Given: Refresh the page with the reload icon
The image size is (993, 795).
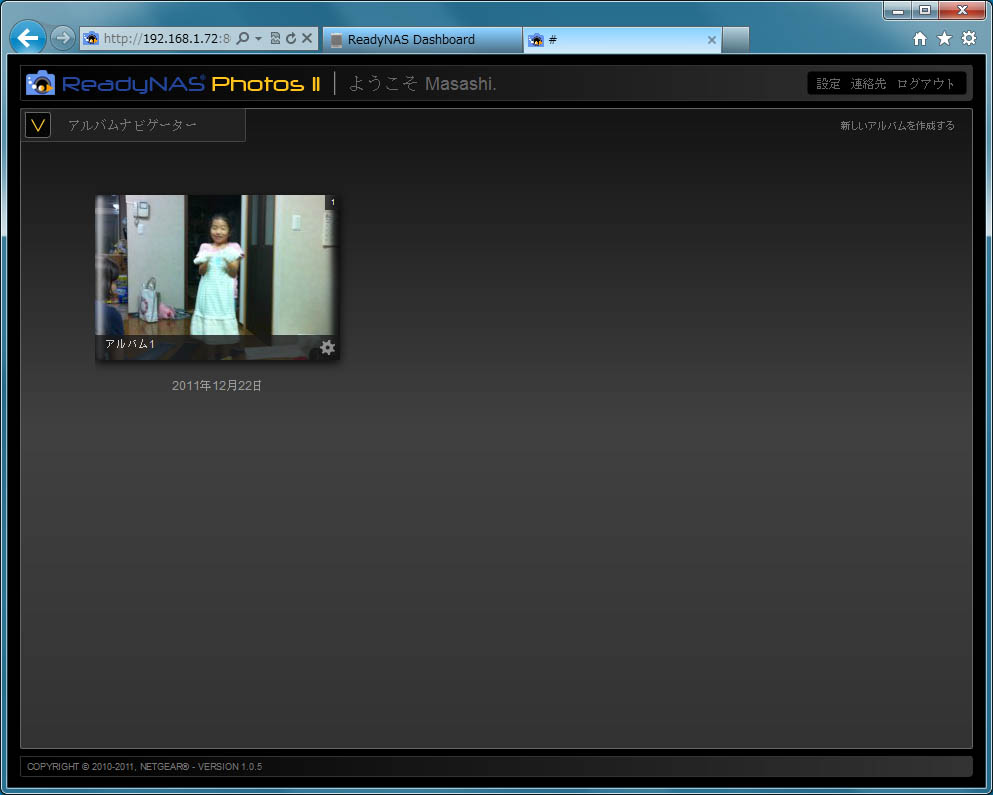Looking at the screenshot, I should (291, 39).
